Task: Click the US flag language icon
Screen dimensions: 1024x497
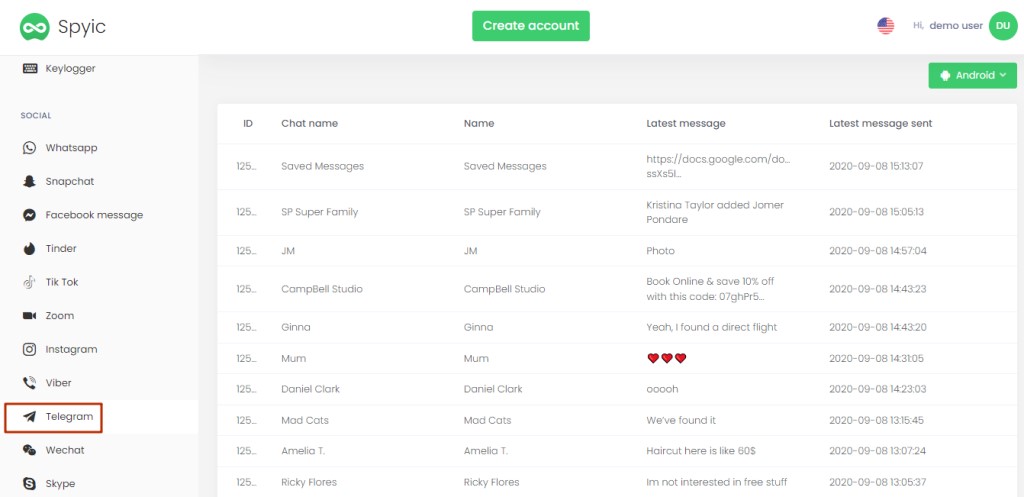Action: 886,26
